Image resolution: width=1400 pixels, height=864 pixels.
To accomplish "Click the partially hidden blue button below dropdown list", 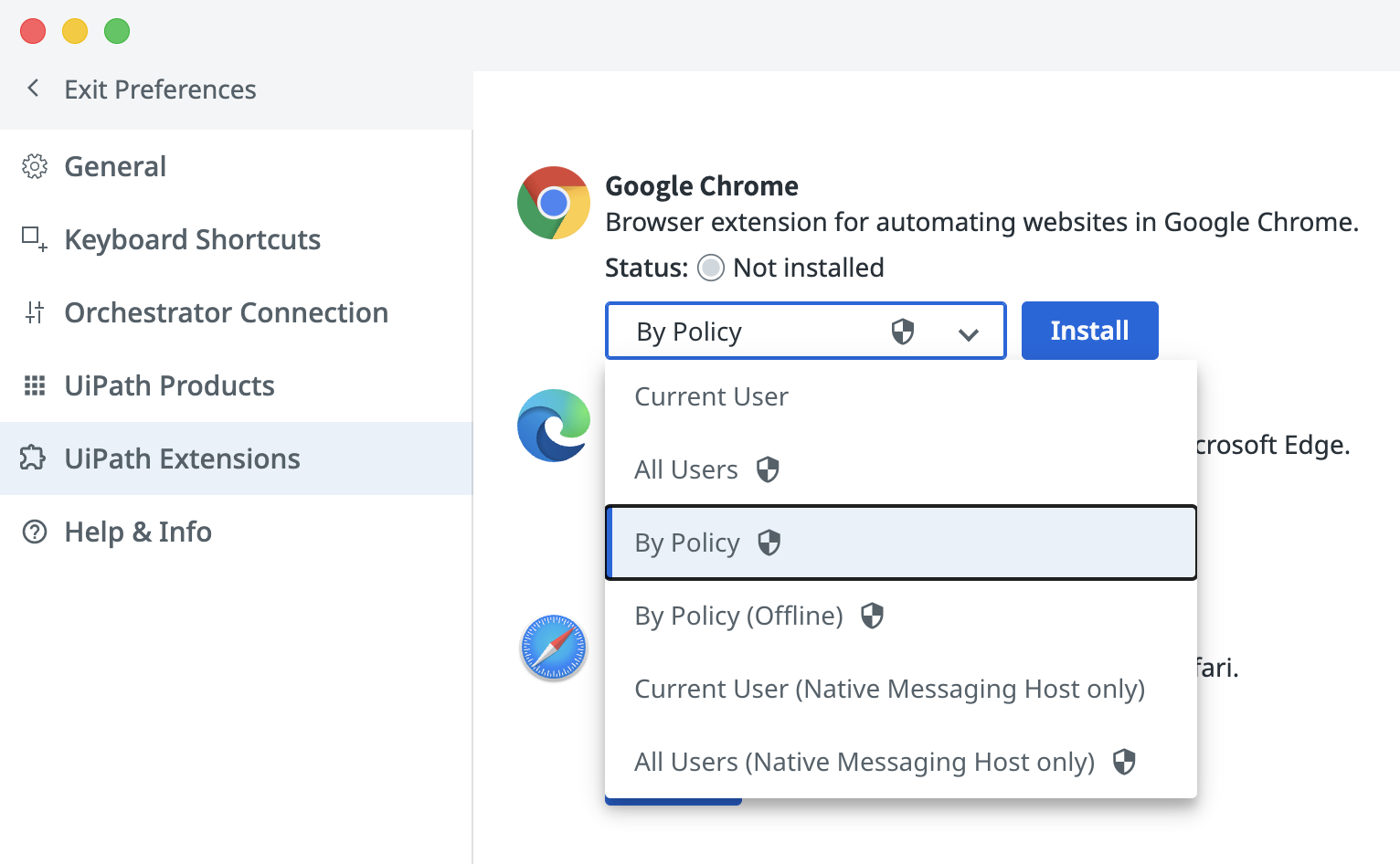I will click(673, 801).
